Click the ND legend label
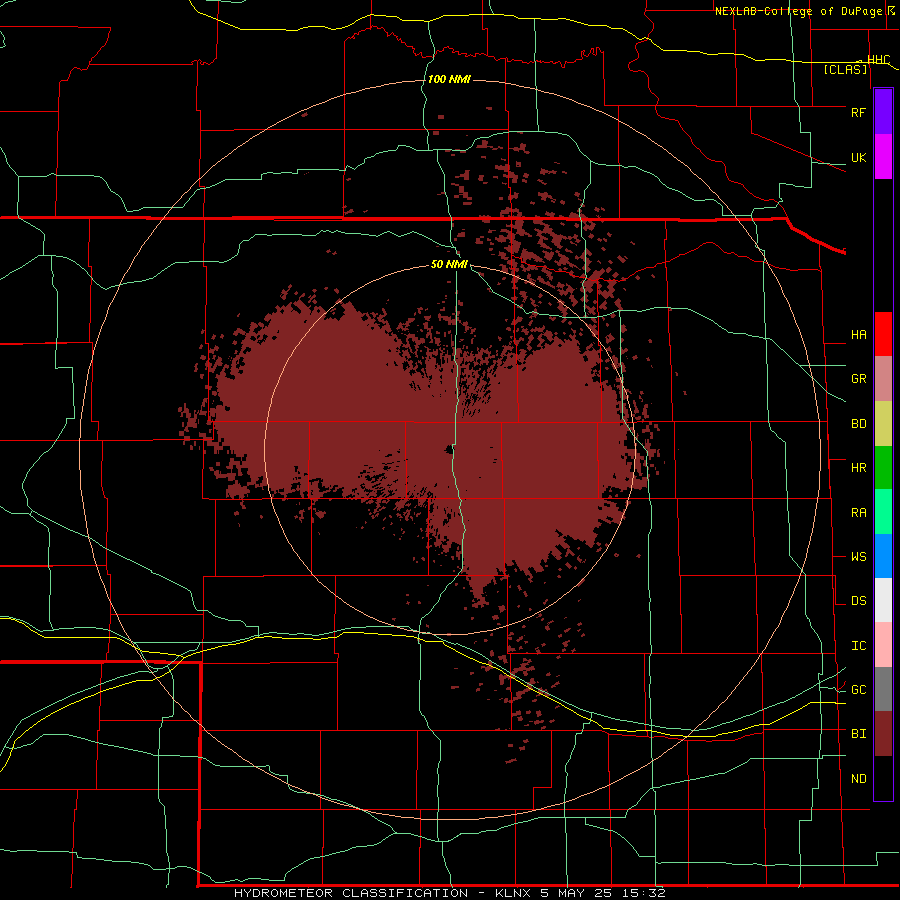This screenshot has height=900, width=900. [858, 779]
